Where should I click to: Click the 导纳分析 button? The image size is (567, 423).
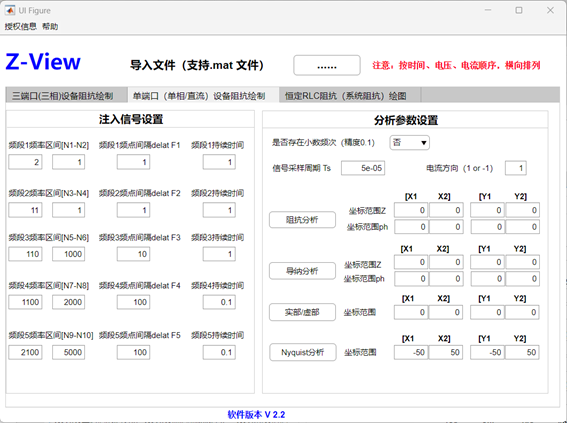point(302,271)
